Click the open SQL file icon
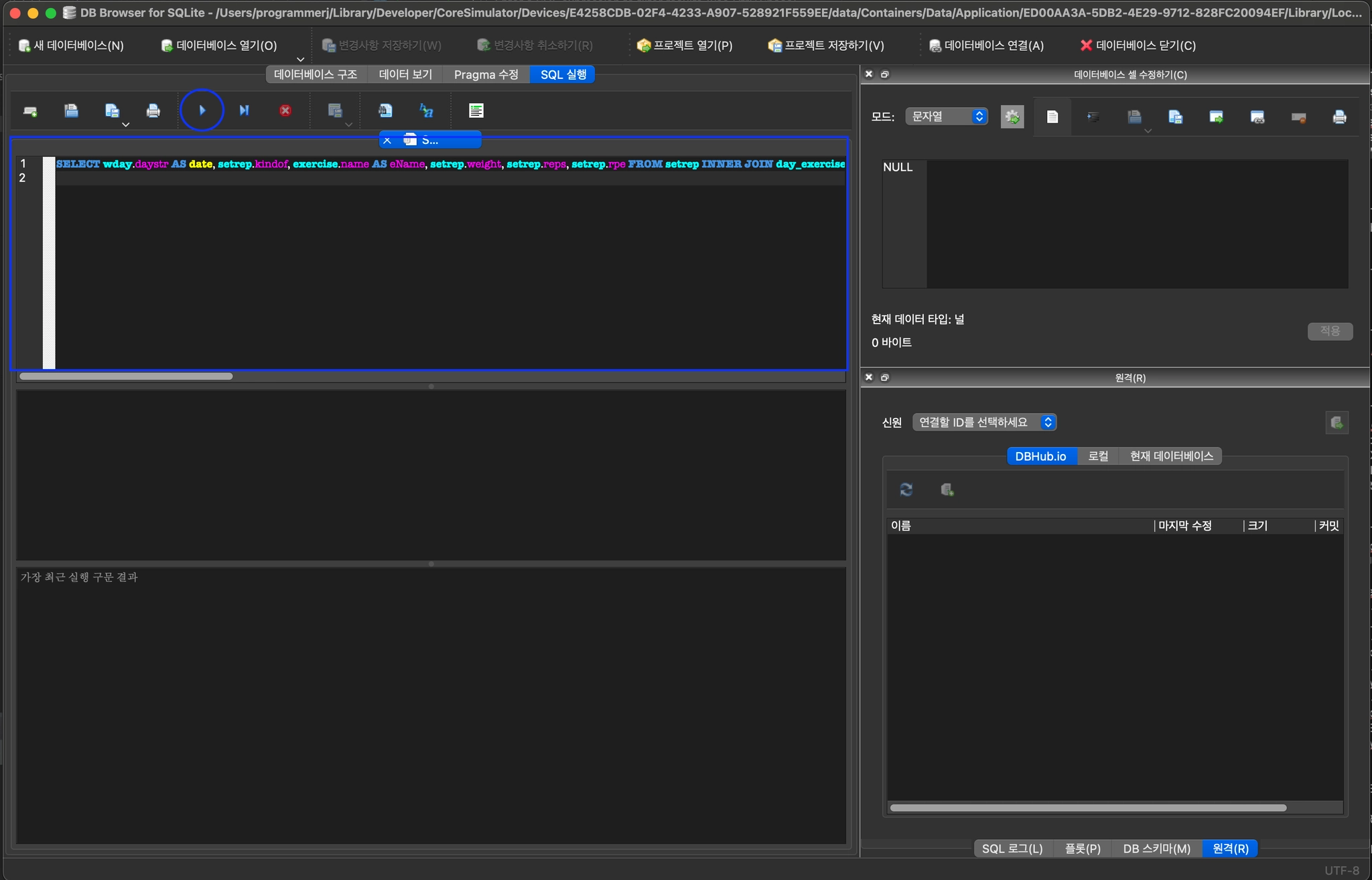The width and height of the screenshot is (1372, 880). [x=71, y=111]
